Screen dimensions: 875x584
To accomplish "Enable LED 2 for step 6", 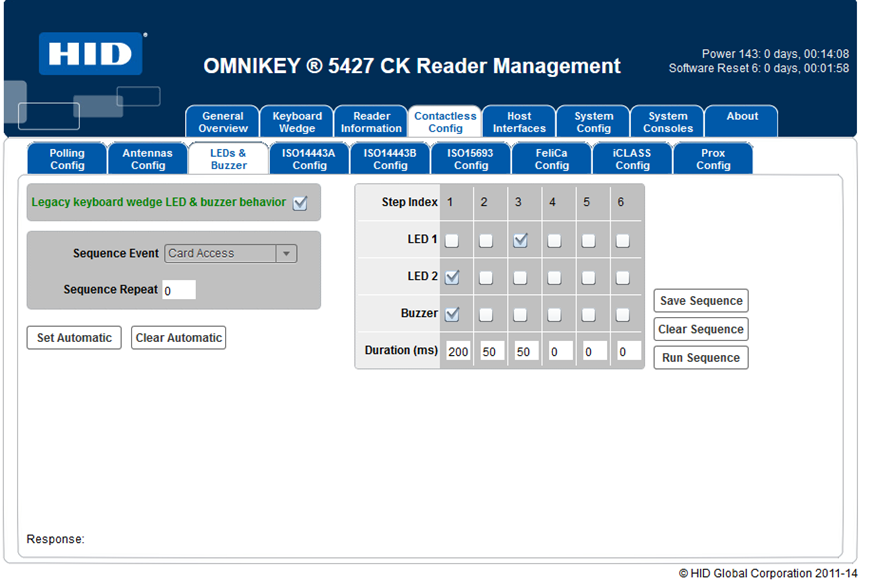I will pyautogui.click(x=622, y=277).
